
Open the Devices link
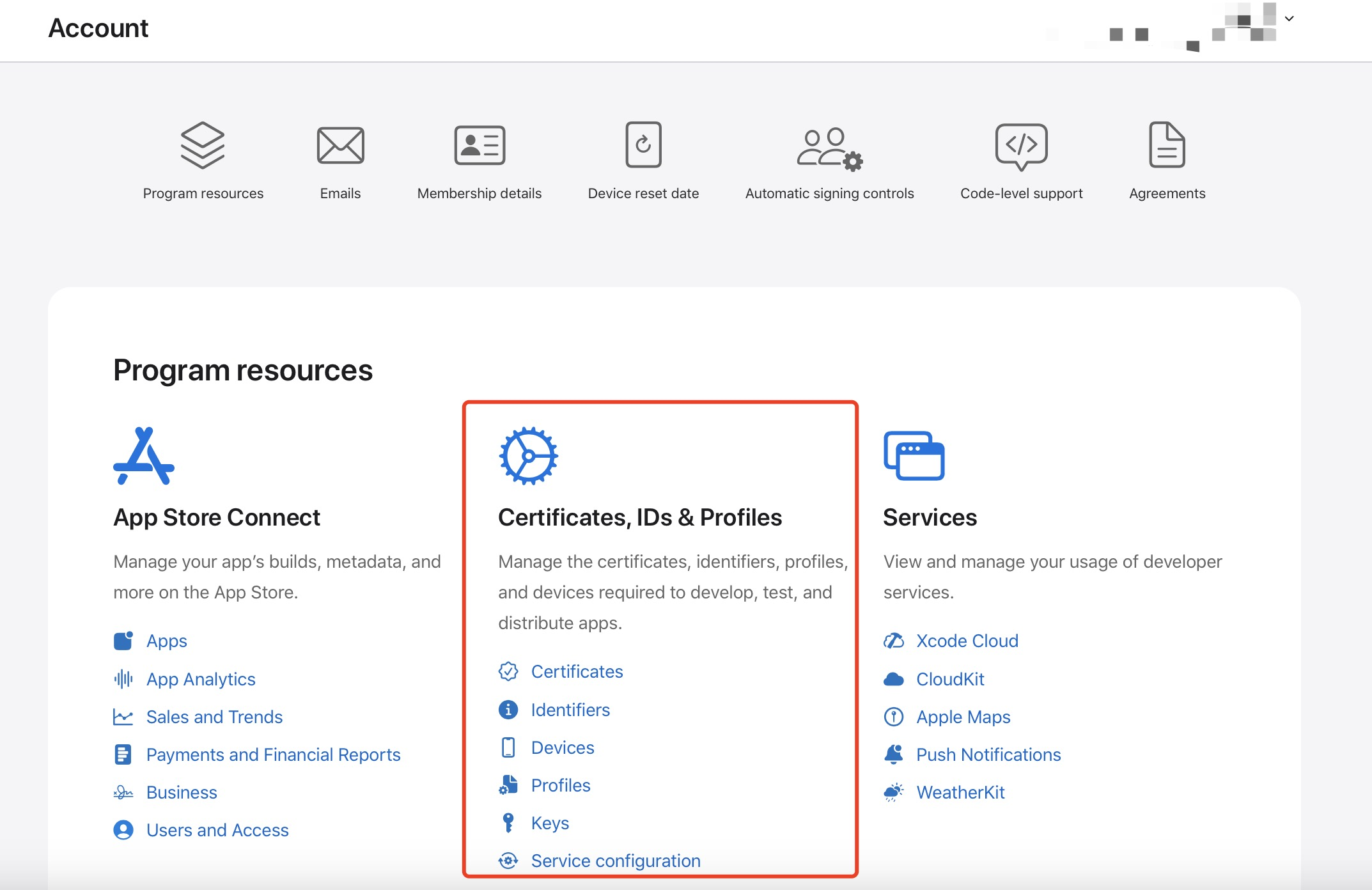point(563,747)
